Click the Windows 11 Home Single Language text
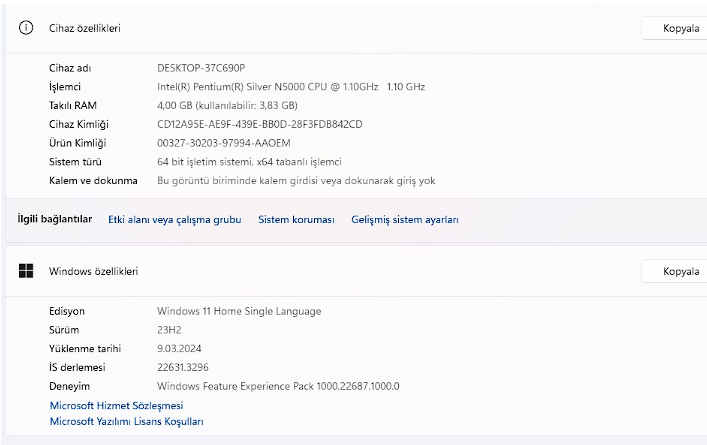 (x=239, y=311)
